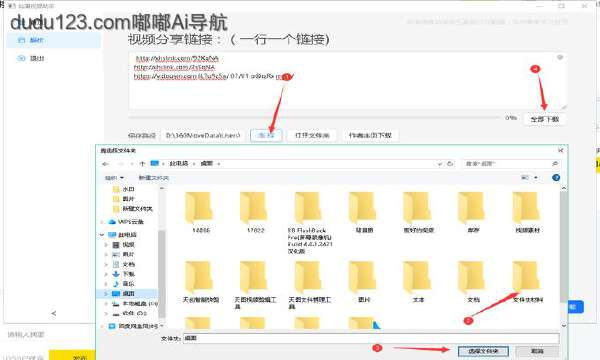Click the back arrow in folder dialog
The width and height of the screenshot is (600, 360).
click(x=106, y=164)
